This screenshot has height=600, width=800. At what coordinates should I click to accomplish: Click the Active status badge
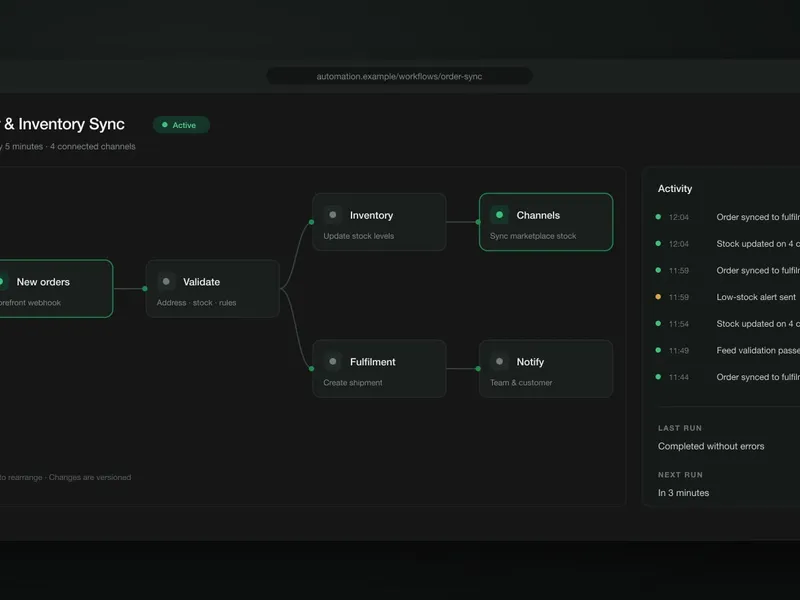click(181, 125)
